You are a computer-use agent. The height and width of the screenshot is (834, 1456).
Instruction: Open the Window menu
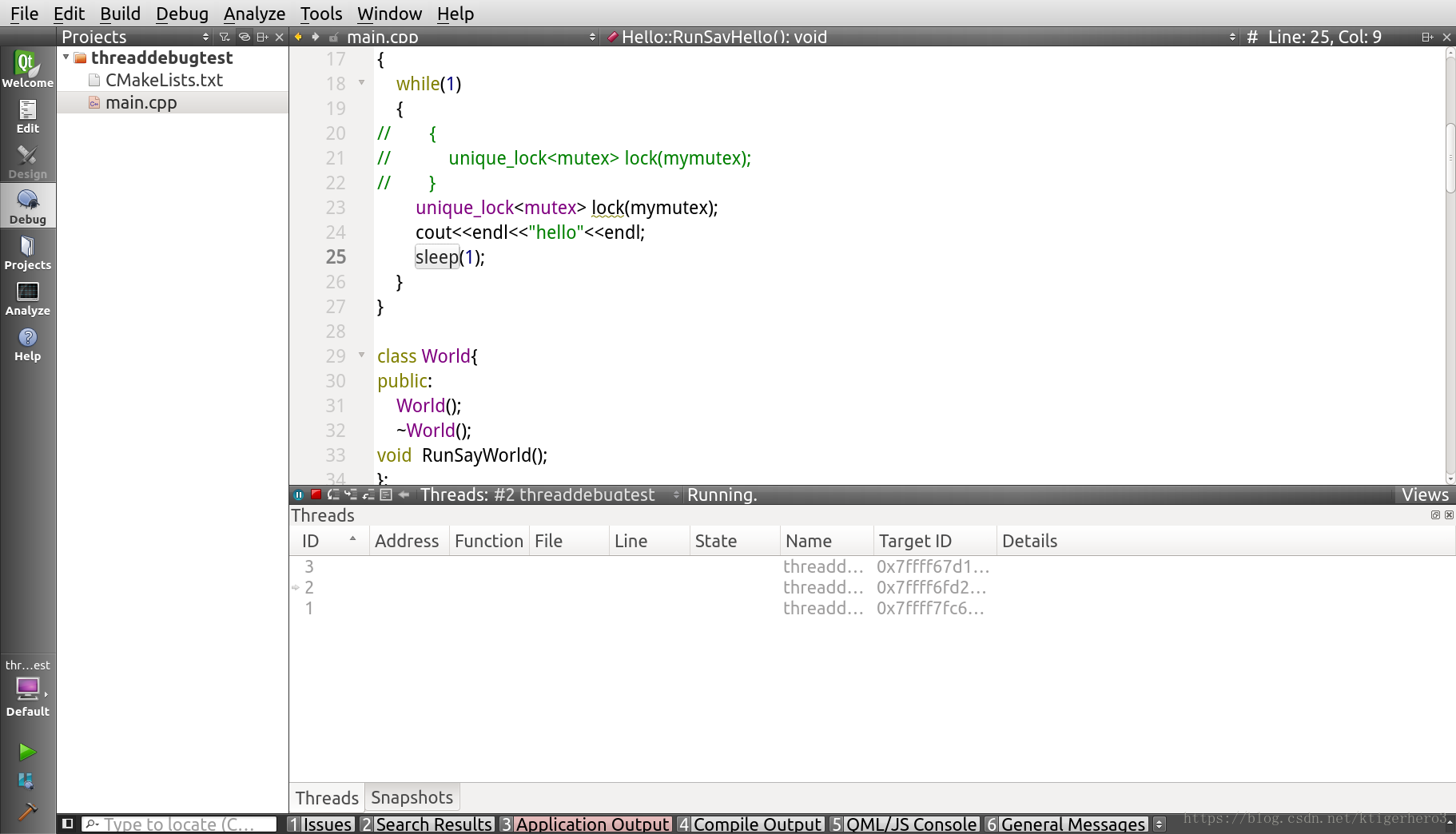pos(389,14)
